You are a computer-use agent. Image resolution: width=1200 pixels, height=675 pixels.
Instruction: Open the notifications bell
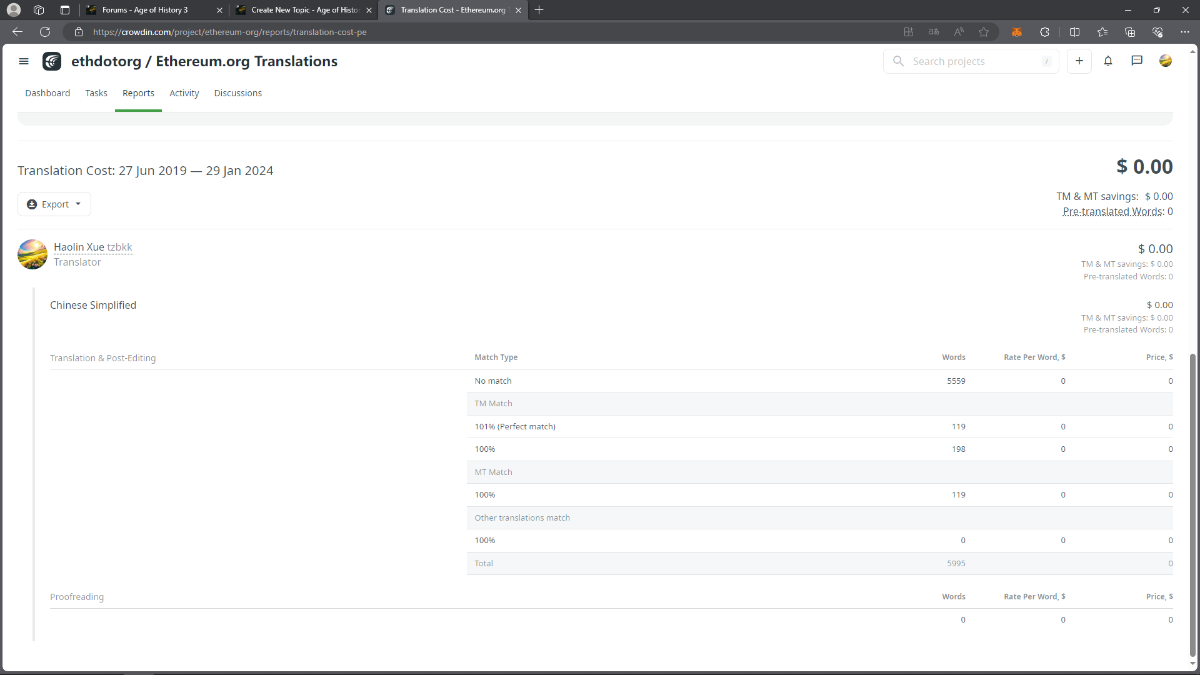[x=1108, y=61]
